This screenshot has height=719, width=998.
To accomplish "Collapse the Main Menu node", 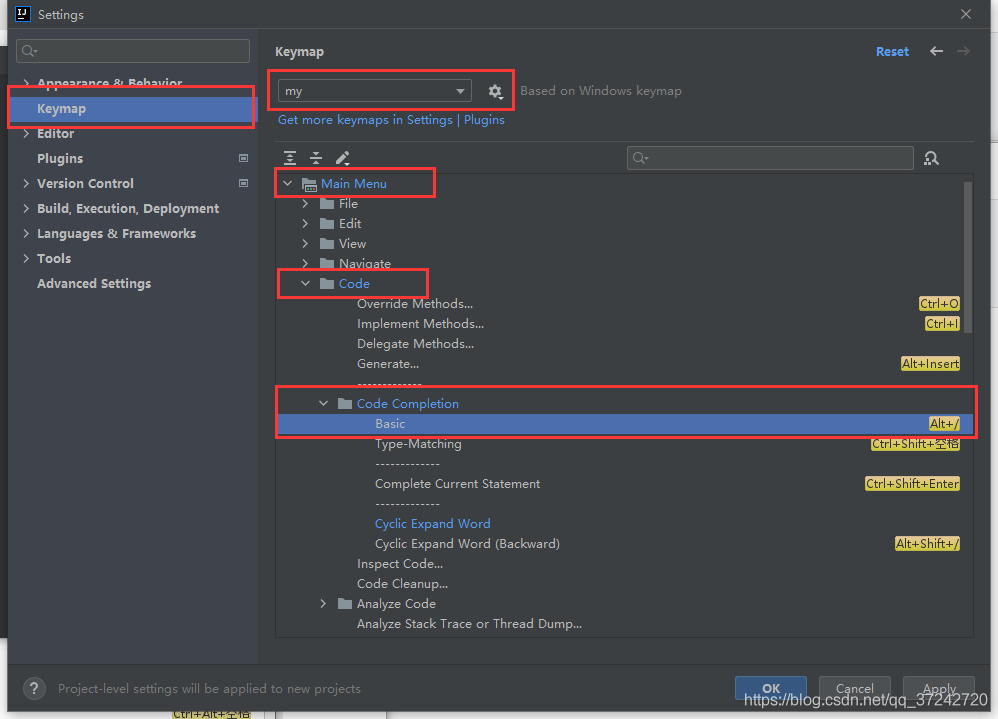I will coord(288,183).
